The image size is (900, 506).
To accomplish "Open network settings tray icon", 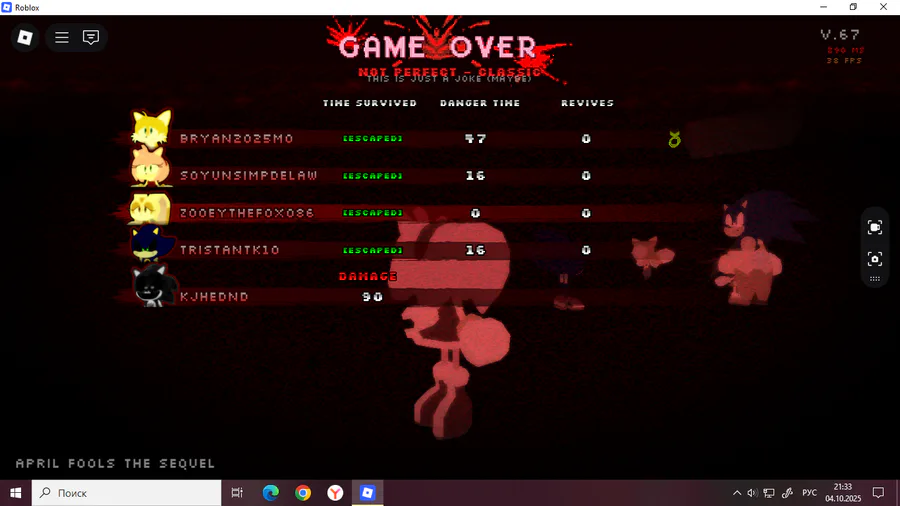I will (x=769, y=493).
